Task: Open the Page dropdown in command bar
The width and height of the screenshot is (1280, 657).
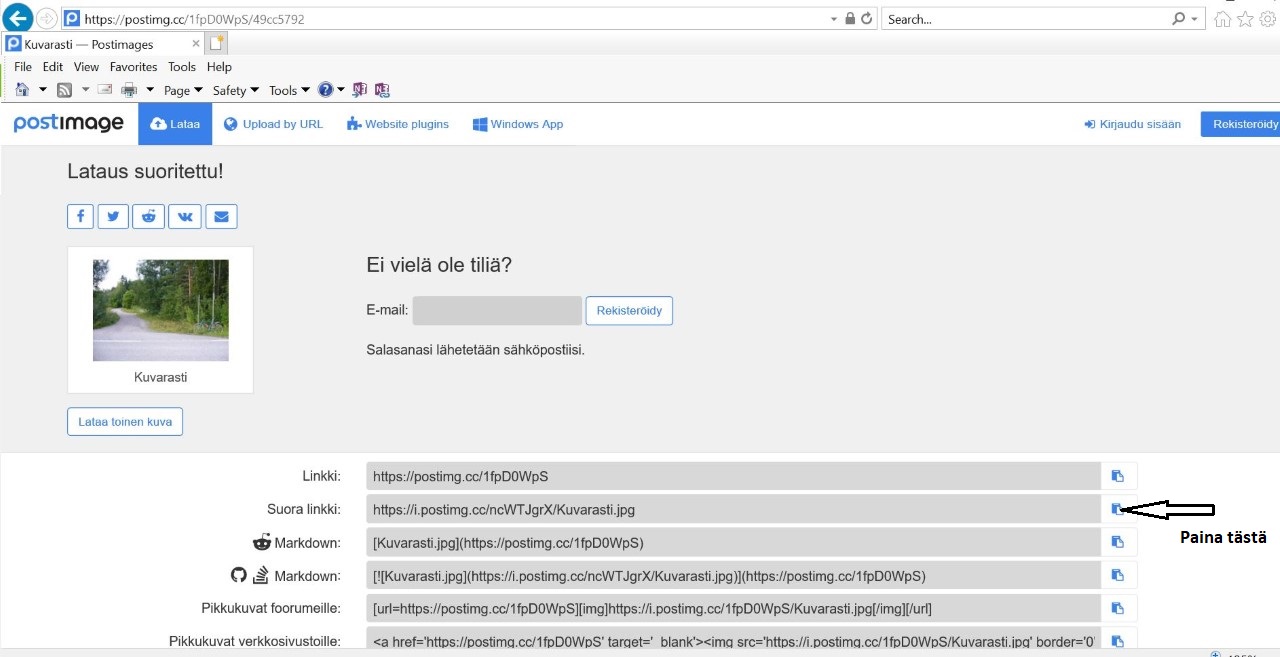Action: pos(183,90)
